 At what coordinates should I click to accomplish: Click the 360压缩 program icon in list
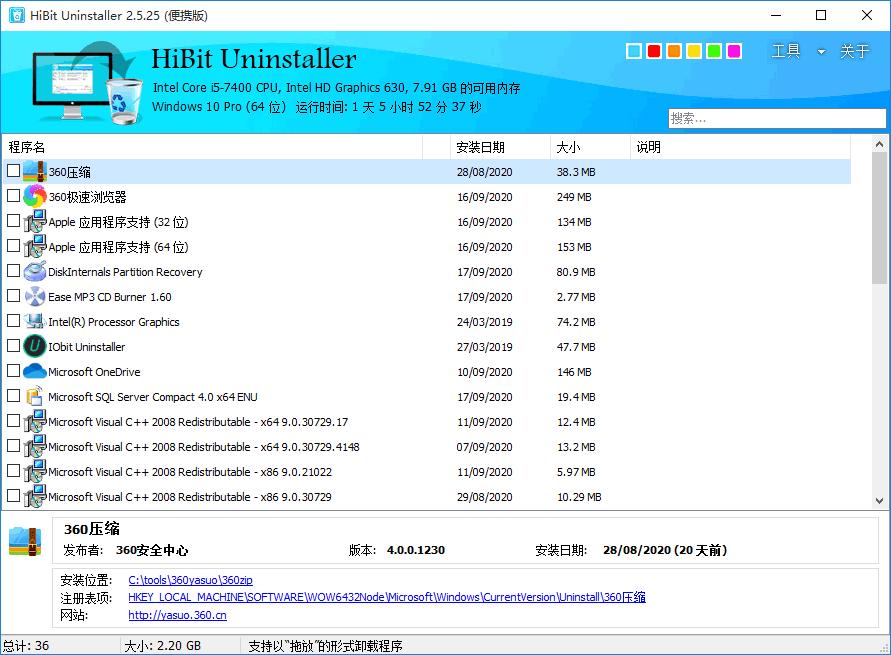coord(35,172)
